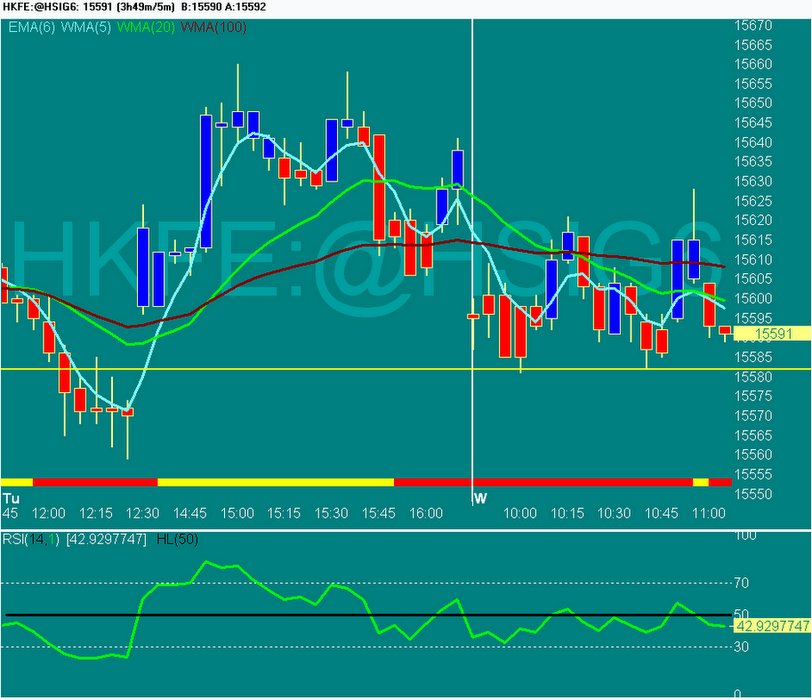Click the large red candle at 15:45
This screenshot has width=812, height=700.
point(379,187)
